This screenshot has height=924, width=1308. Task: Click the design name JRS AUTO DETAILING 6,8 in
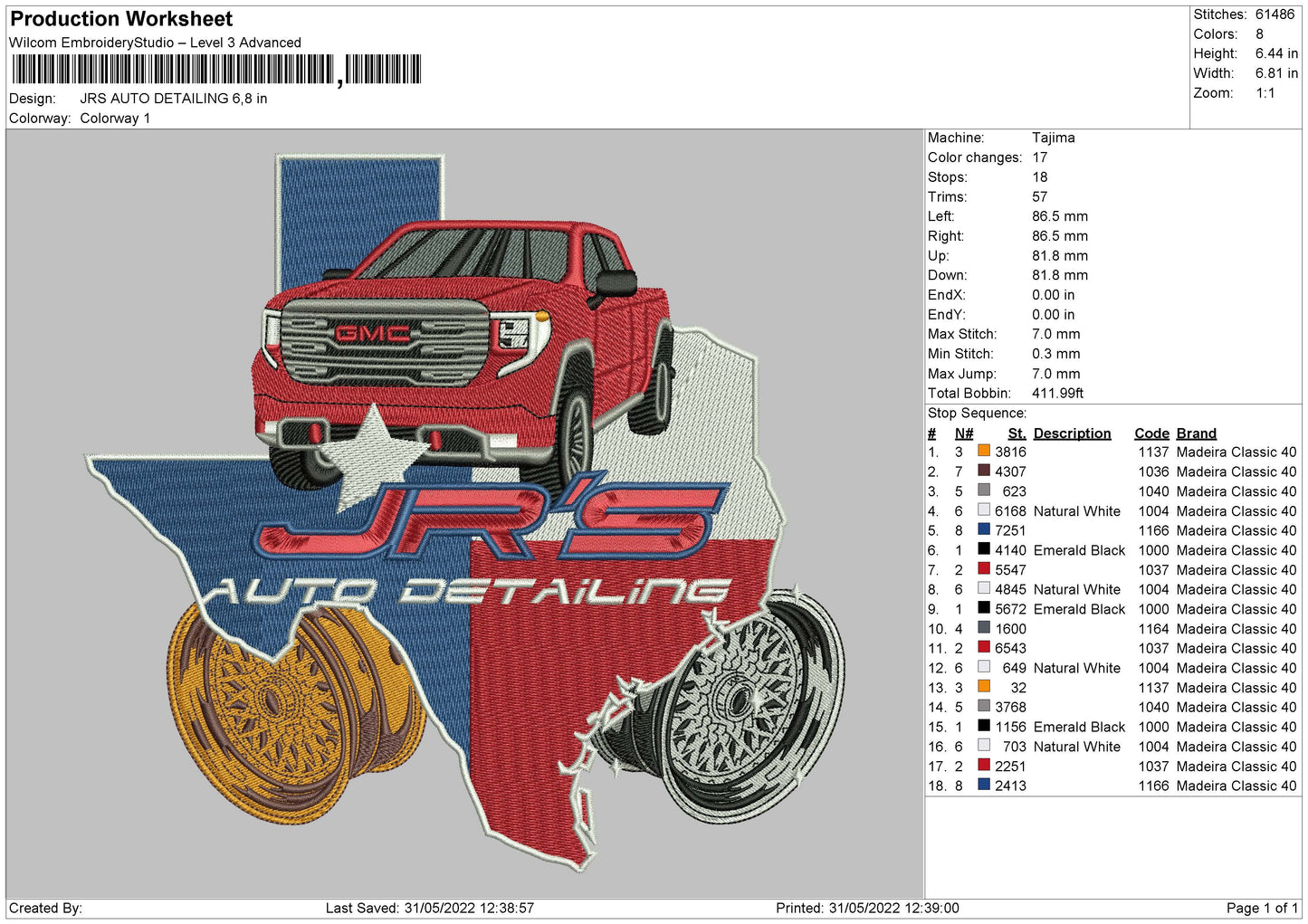(174, 99)
